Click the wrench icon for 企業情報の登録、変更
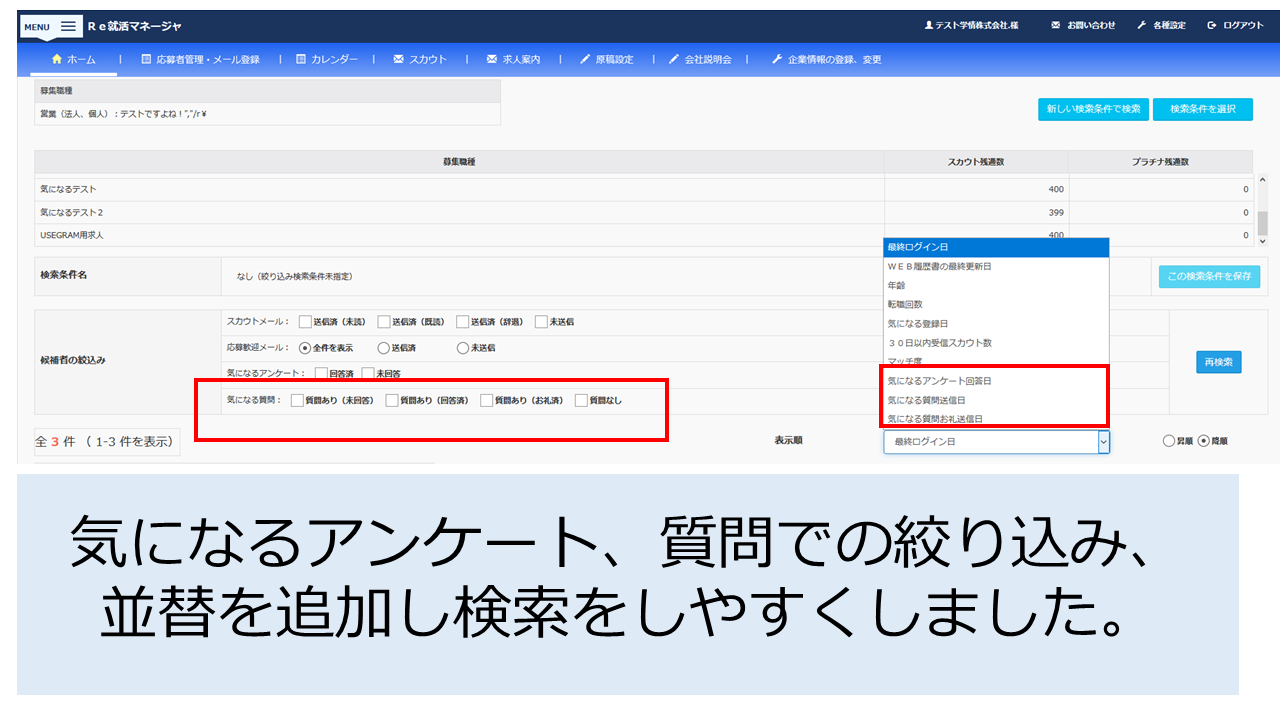The height and width of the screenshot is (720, 1280). [x=777, y=59]
